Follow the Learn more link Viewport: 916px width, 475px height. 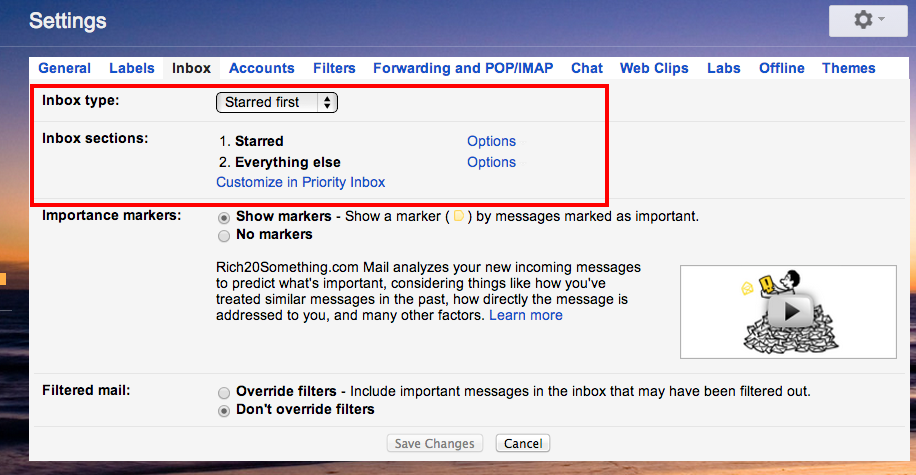click(525, 315)
